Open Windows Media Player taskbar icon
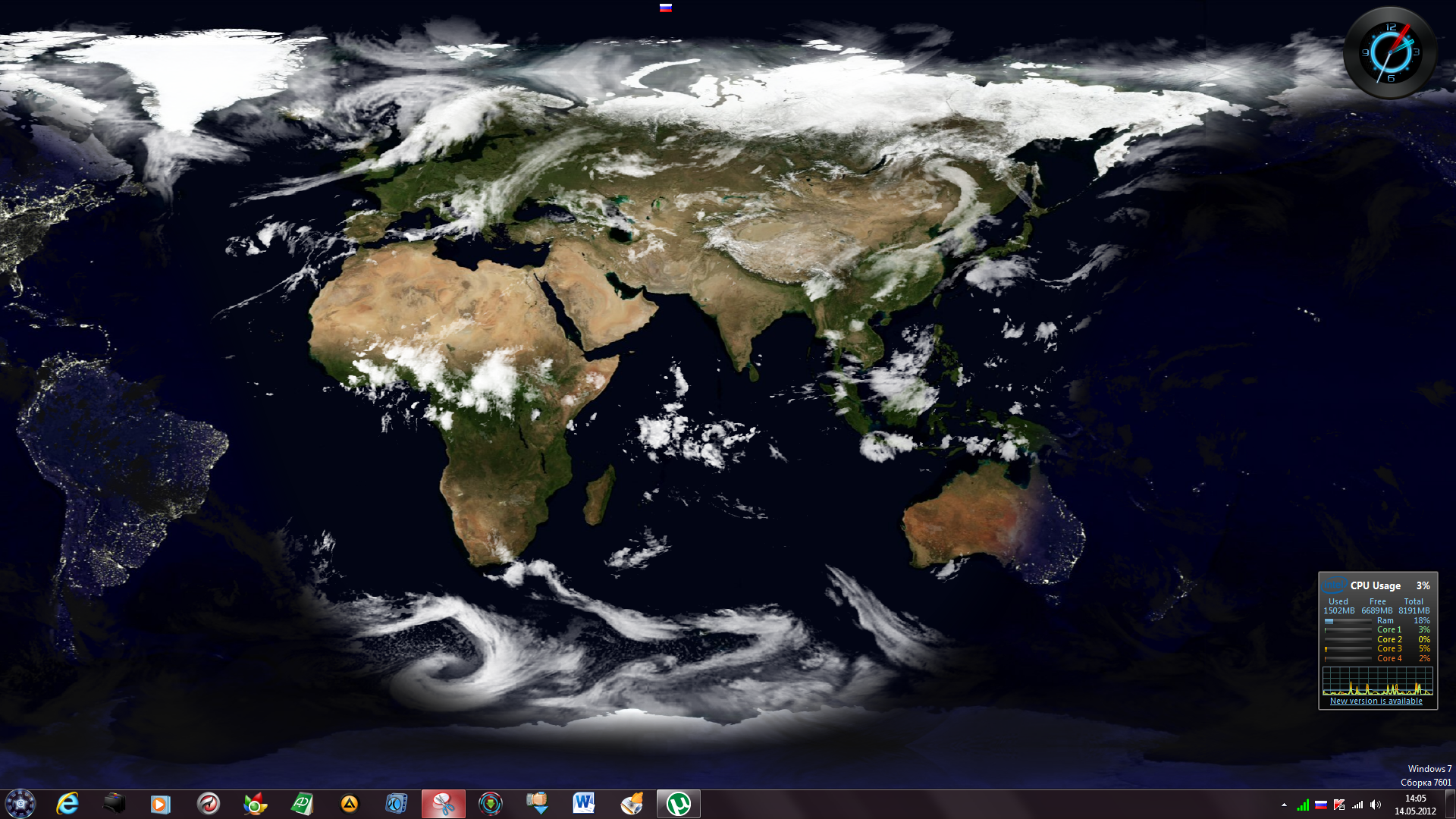Viewport: 1456px width, 819px height. (161, 804)
